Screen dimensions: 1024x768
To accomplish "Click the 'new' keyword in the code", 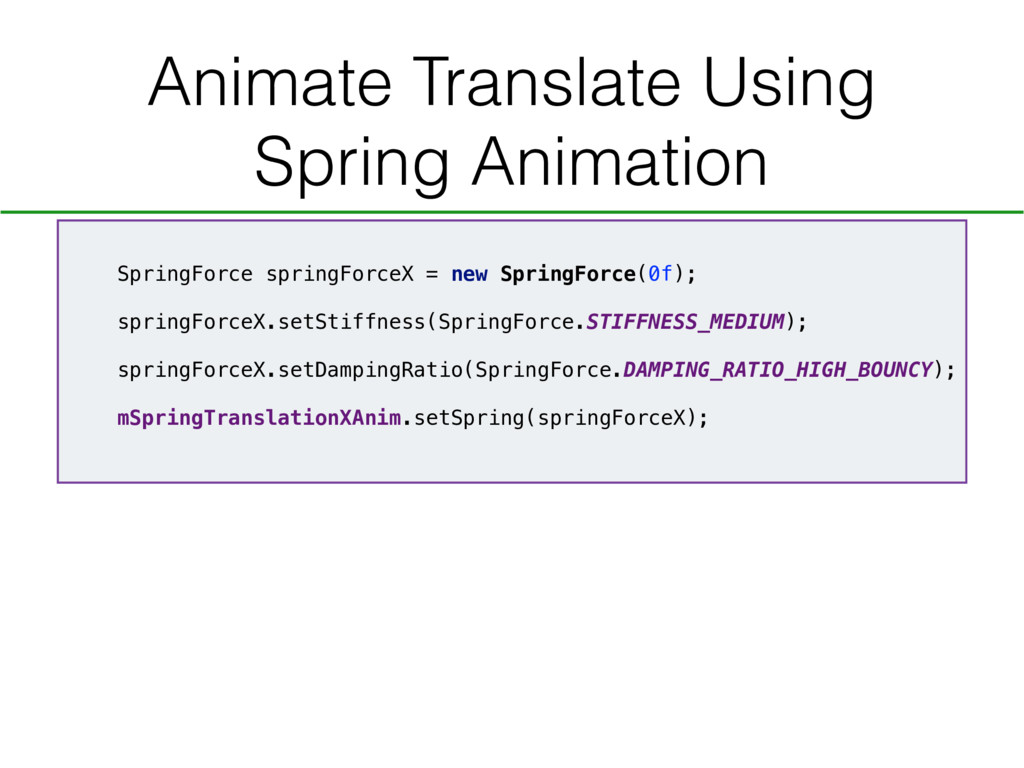I will [469, 274].
